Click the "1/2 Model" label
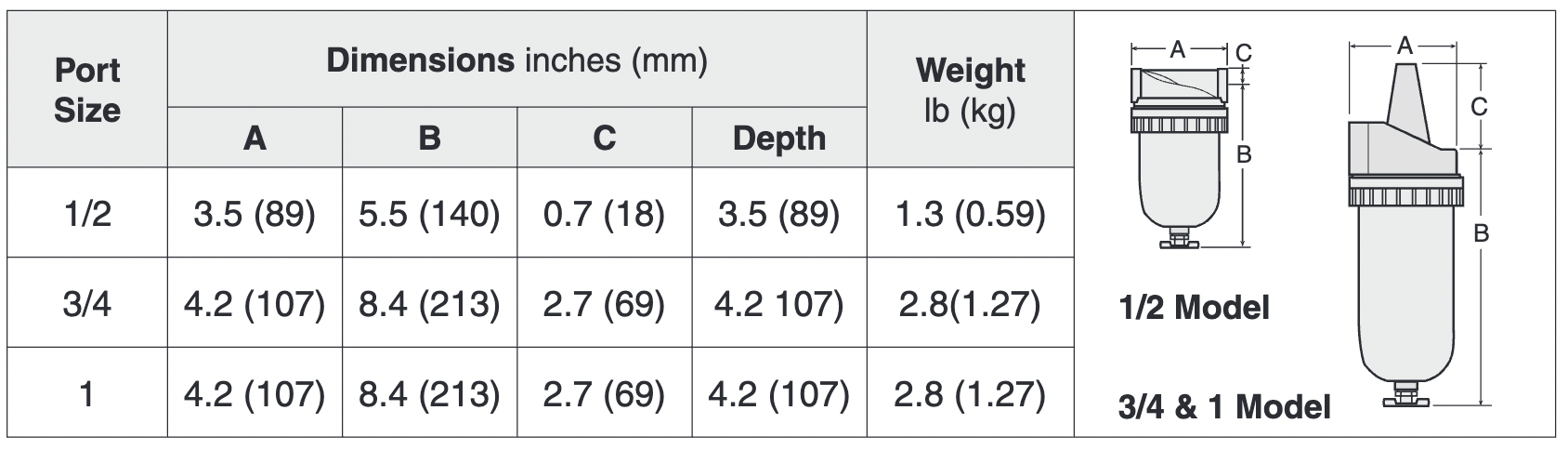The width and height of the screenshot is (1568, 450). tap(1194, 307)
